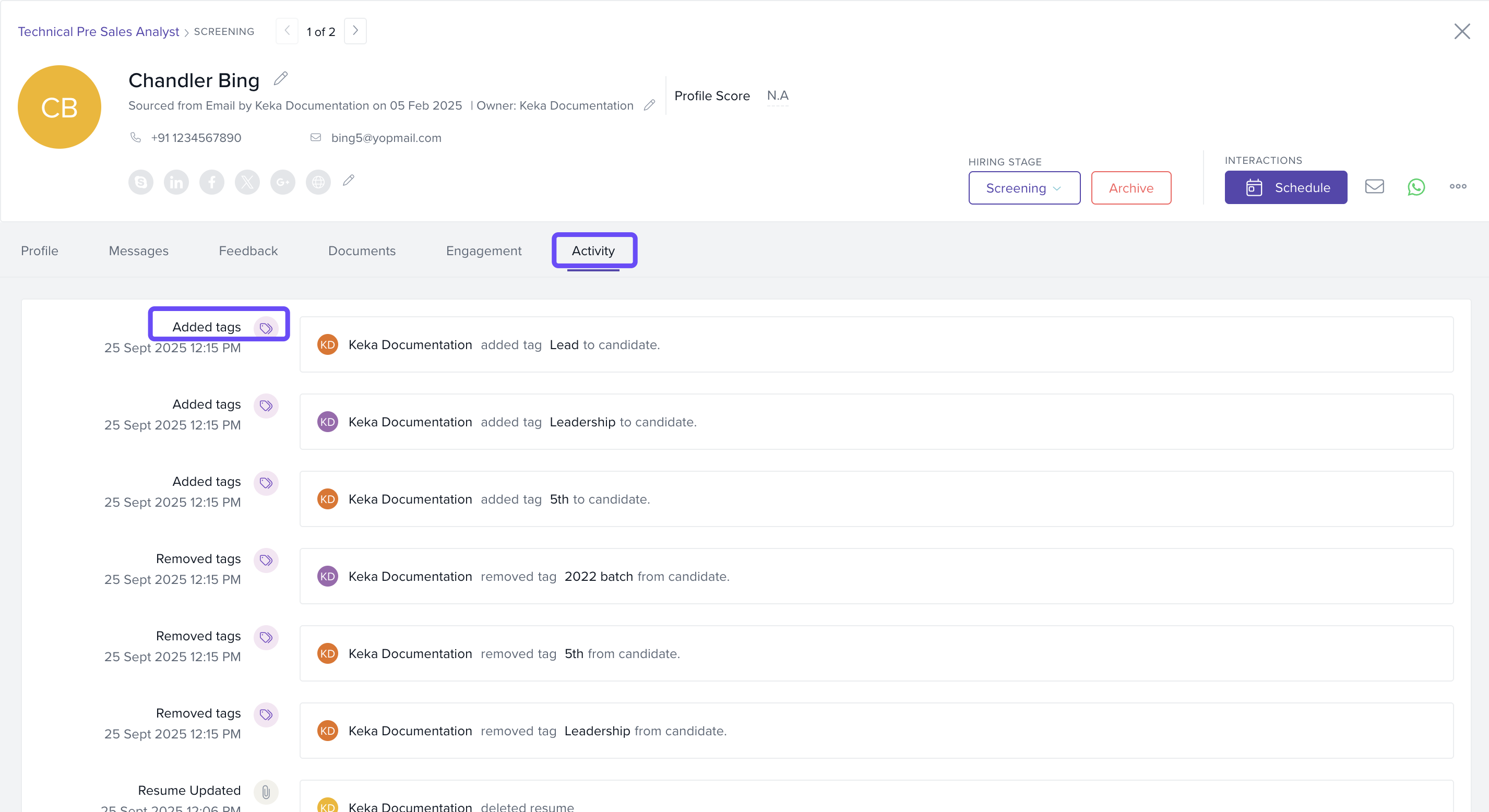Edit candidate name with pencil icon
The width and height of the screenshot is (1489, 812).
tap(281, 78)
